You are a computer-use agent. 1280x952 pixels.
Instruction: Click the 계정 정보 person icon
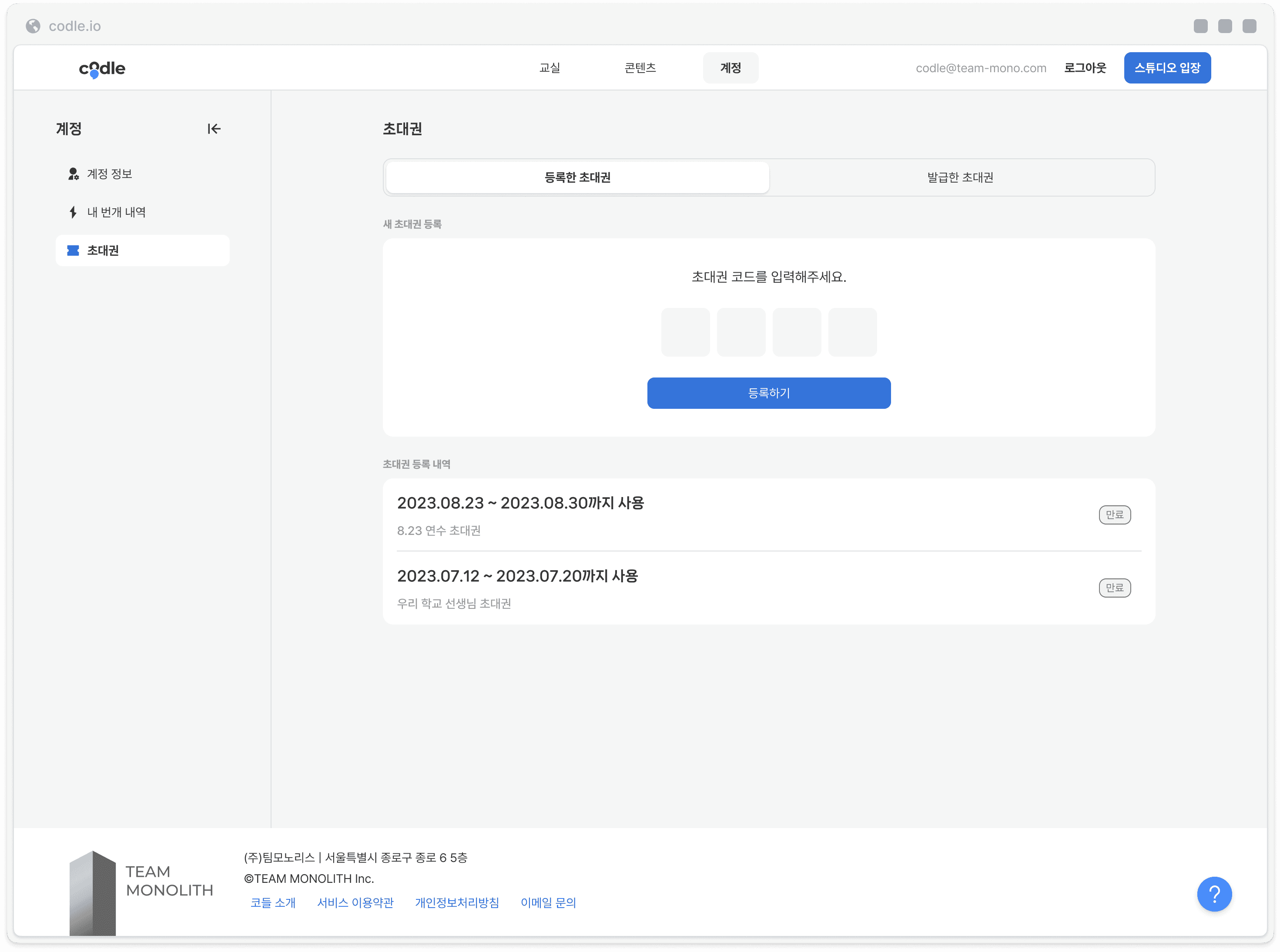click(x=73, y=174)
